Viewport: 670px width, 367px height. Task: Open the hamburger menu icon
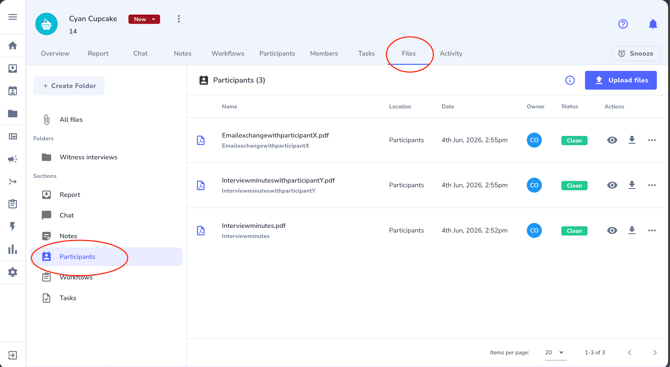click(13, 17)
